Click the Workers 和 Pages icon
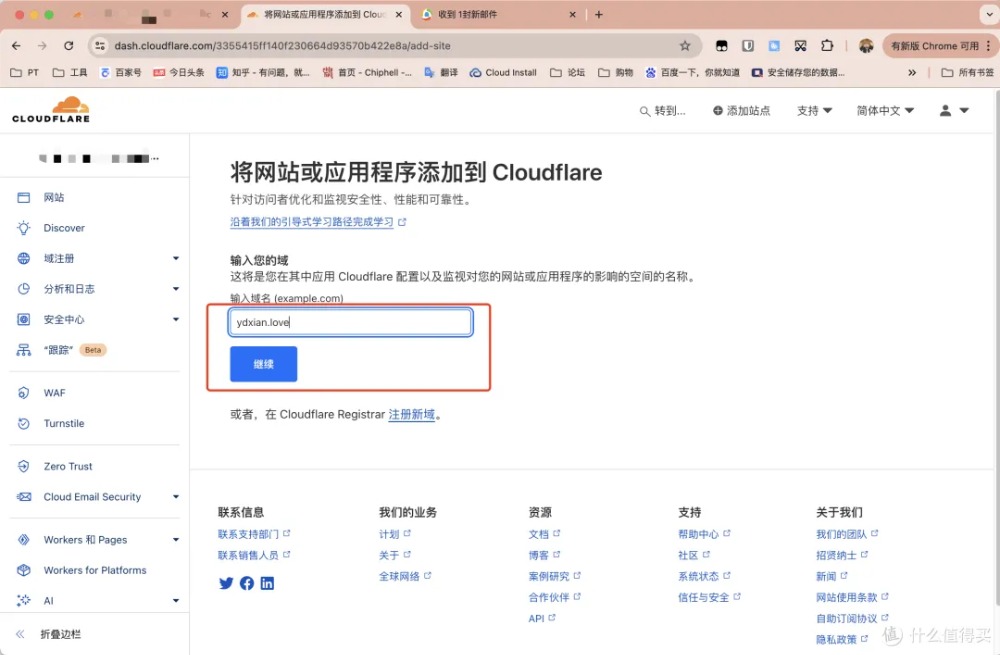Viewport: 1000px width, 655px height. [x=24, y=540]
